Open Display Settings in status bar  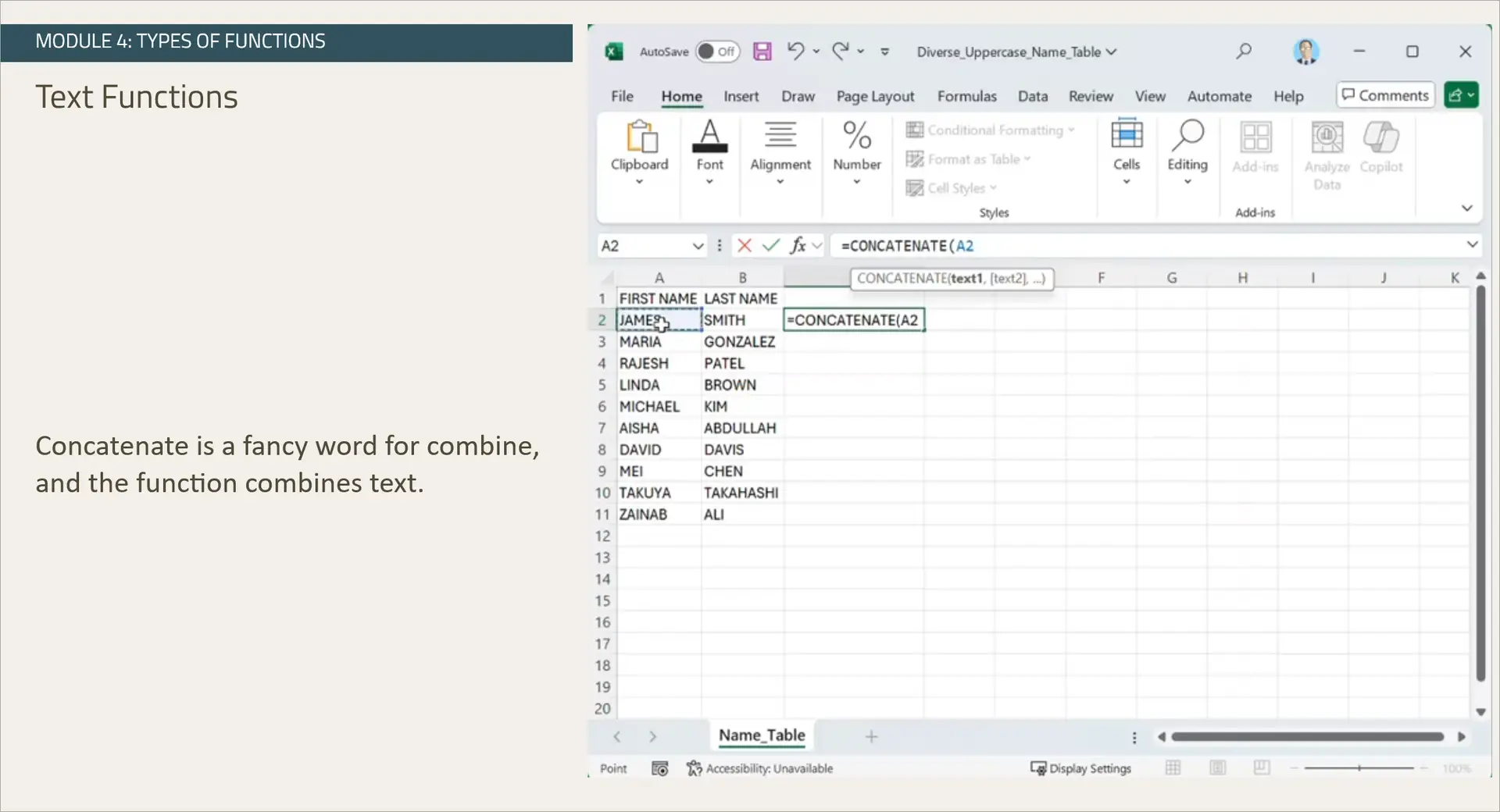pyautogui.click(x=1080, y=768)
